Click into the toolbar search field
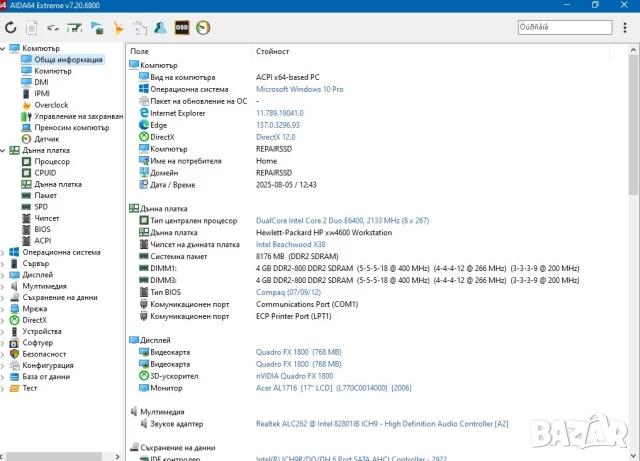The height and width of the screenshot is (461, 640). 570,28
